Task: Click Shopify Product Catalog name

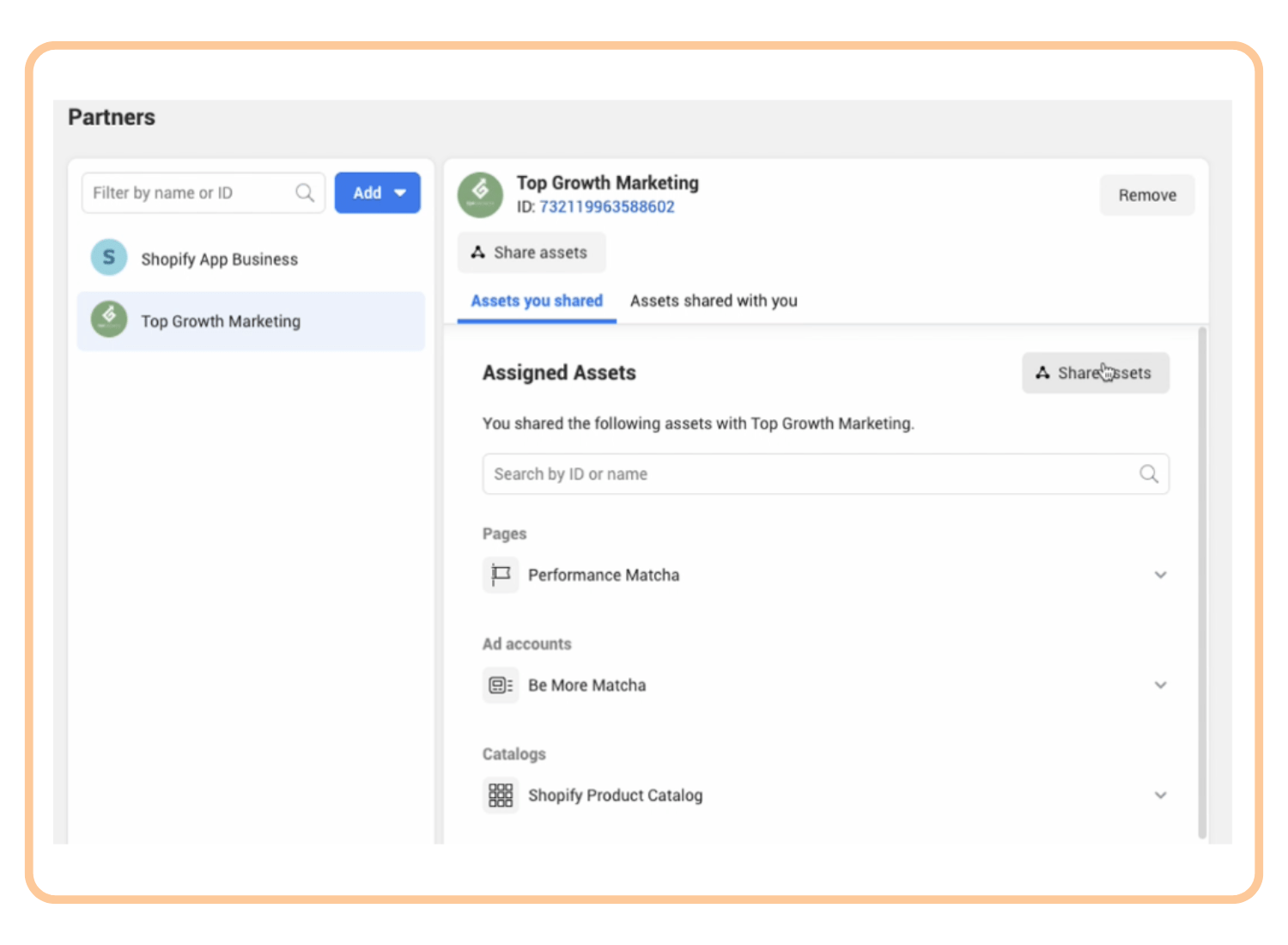Action: [616, 796]
